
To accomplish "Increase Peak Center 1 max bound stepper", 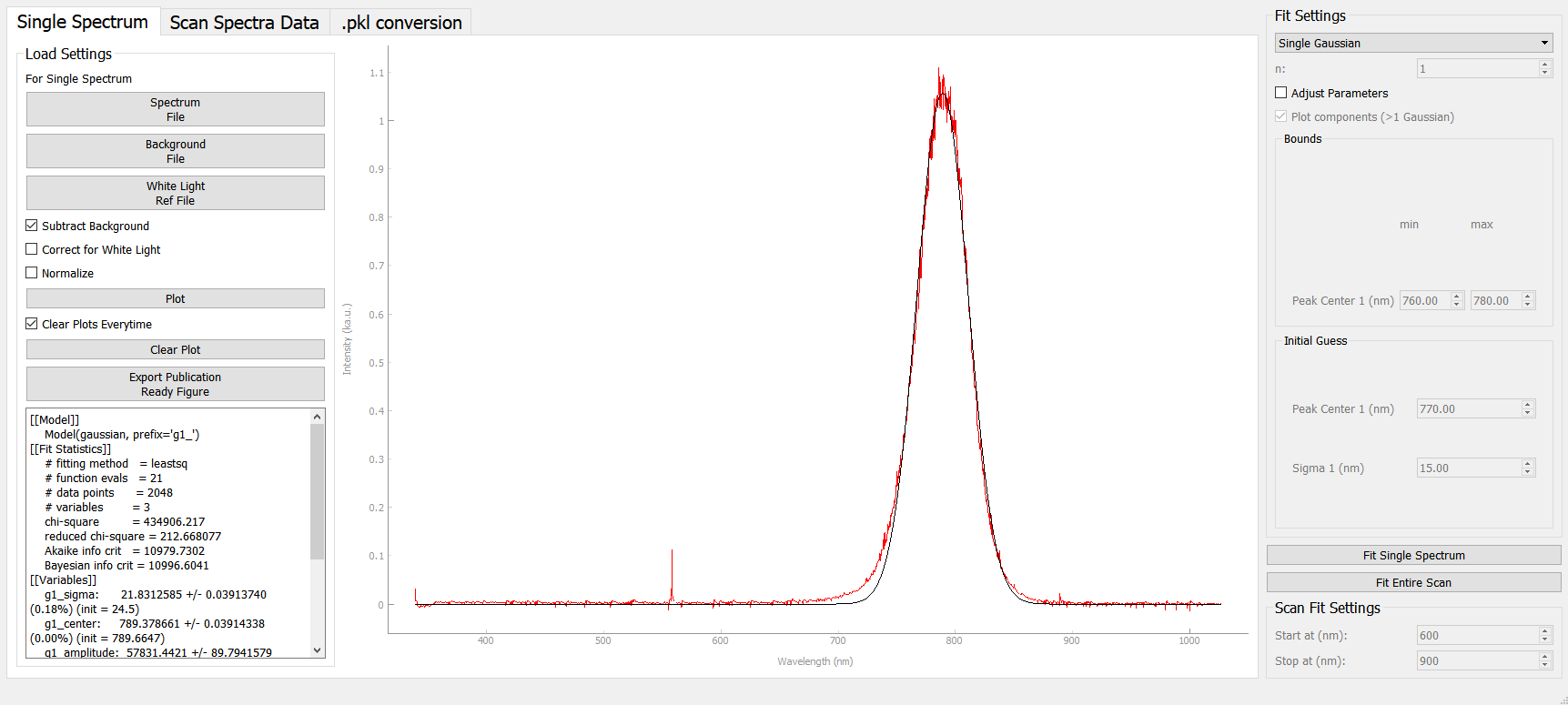I will click(1528, 296).
